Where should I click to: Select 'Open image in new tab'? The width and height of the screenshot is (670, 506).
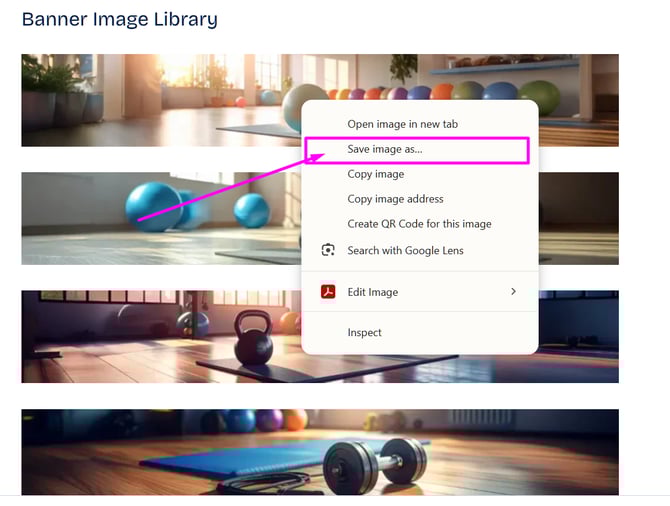(x=402, y=124)
